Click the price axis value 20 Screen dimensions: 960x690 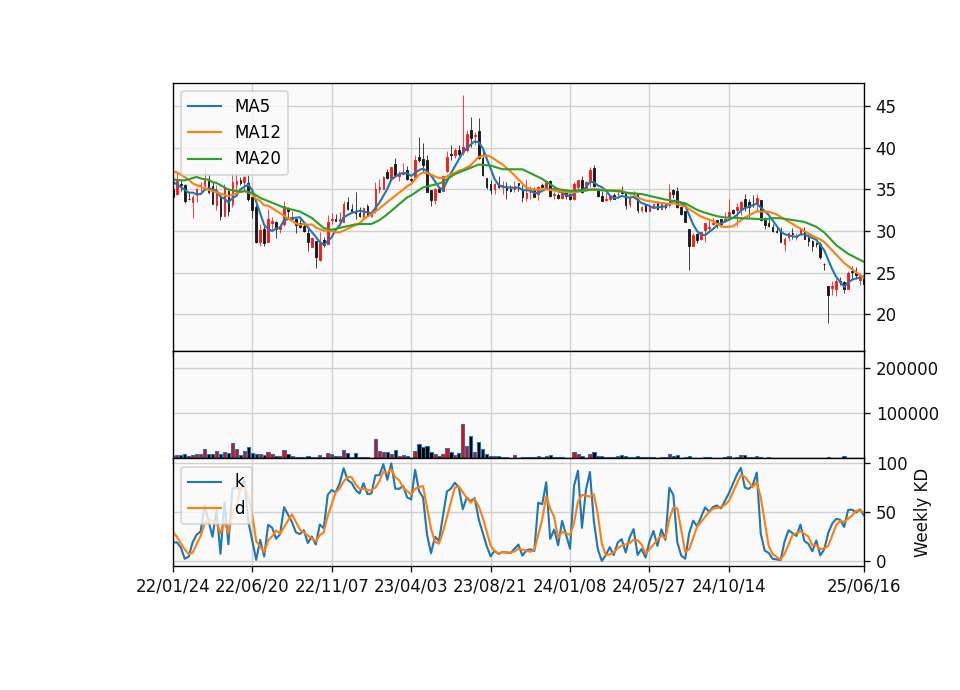pos(885,315)
